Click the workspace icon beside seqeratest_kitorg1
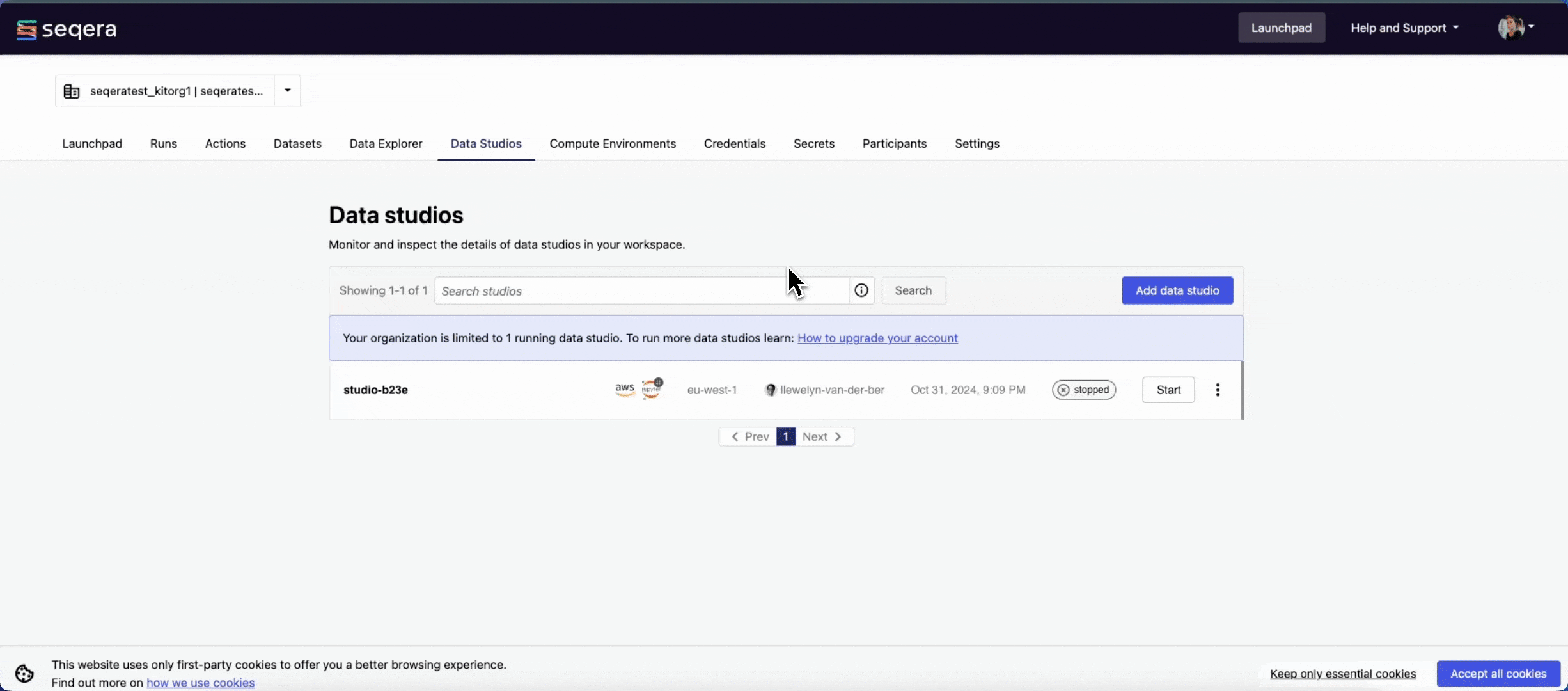This screenshot has width=1568, height=691. coord(72,91)
